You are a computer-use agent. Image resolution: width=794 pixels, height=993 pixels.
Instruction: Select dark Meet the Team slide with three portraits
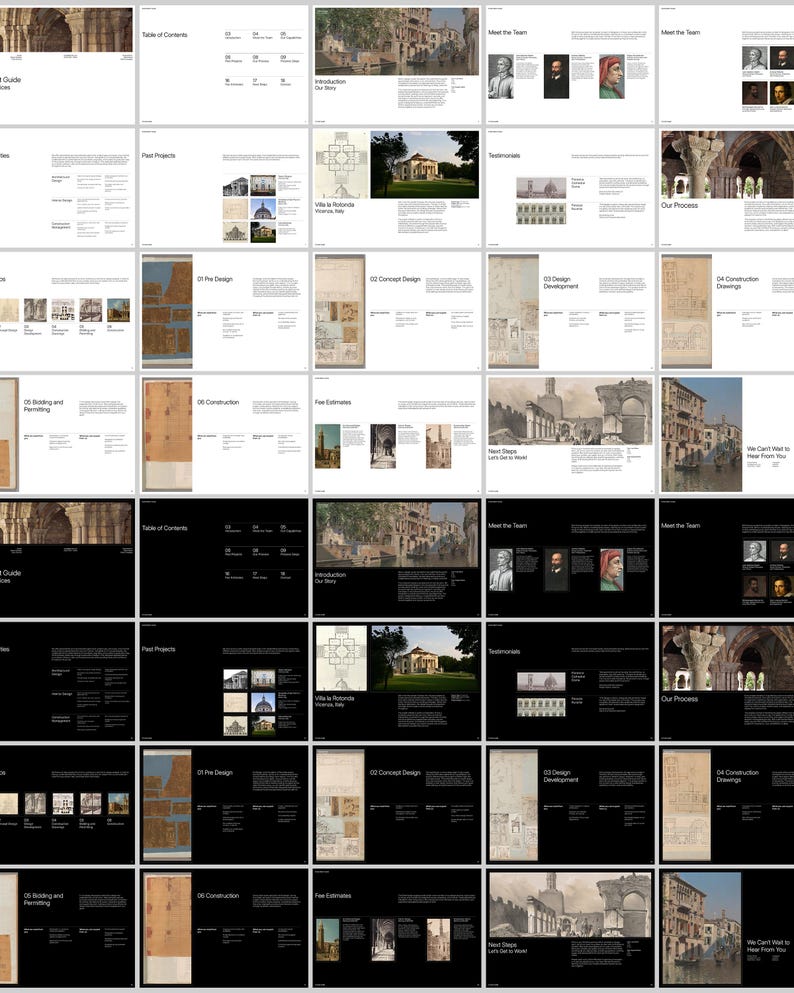[570, 558]
